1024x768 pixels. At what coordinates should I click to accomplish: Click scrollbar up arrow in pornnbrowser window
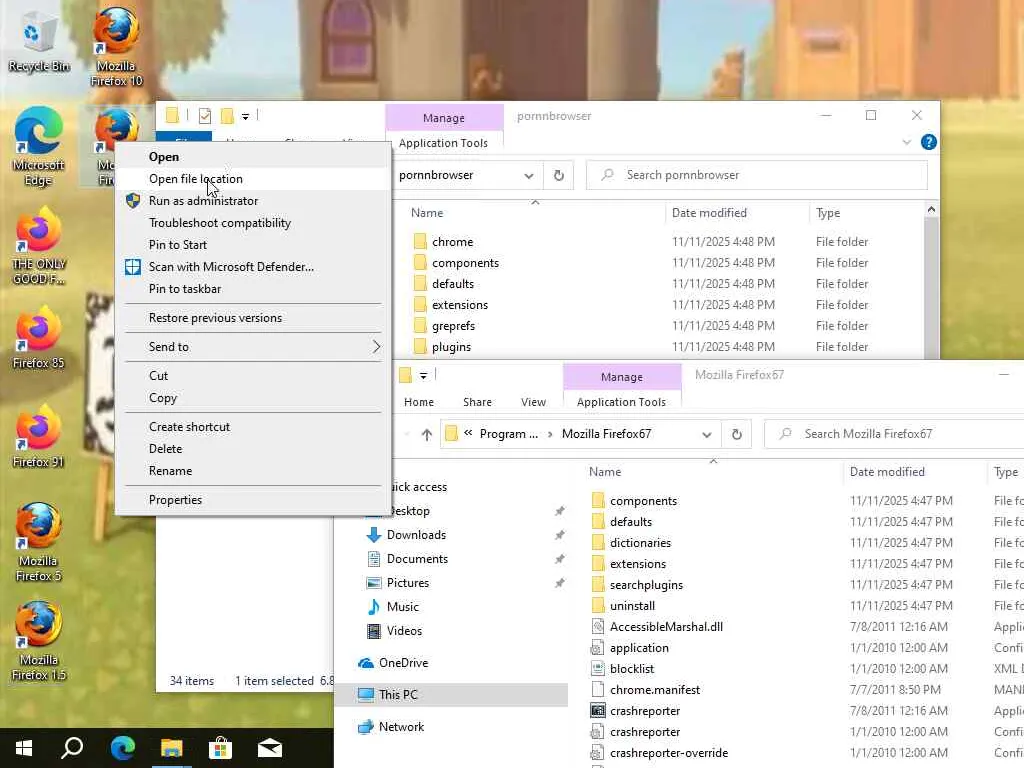point(931,210)
